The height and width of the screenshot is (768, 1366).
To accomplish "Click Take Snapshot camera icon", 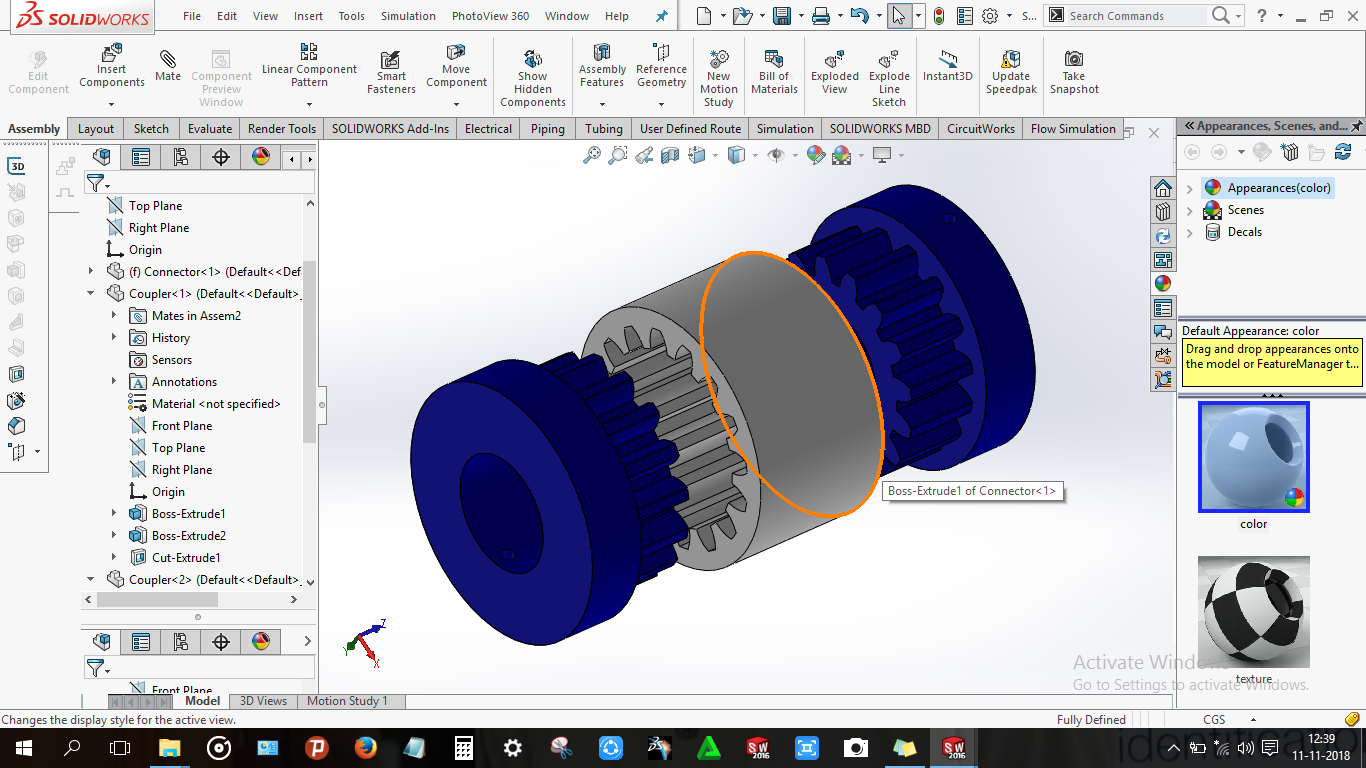I will 1073,72.
